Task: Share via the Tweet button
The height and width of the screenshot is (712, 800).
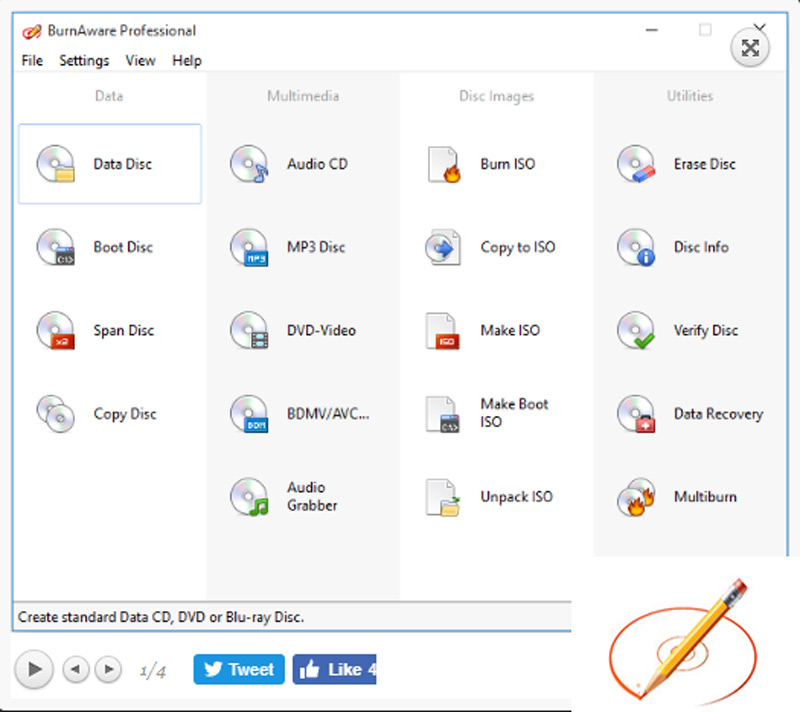Action: (x=239, y=669)
